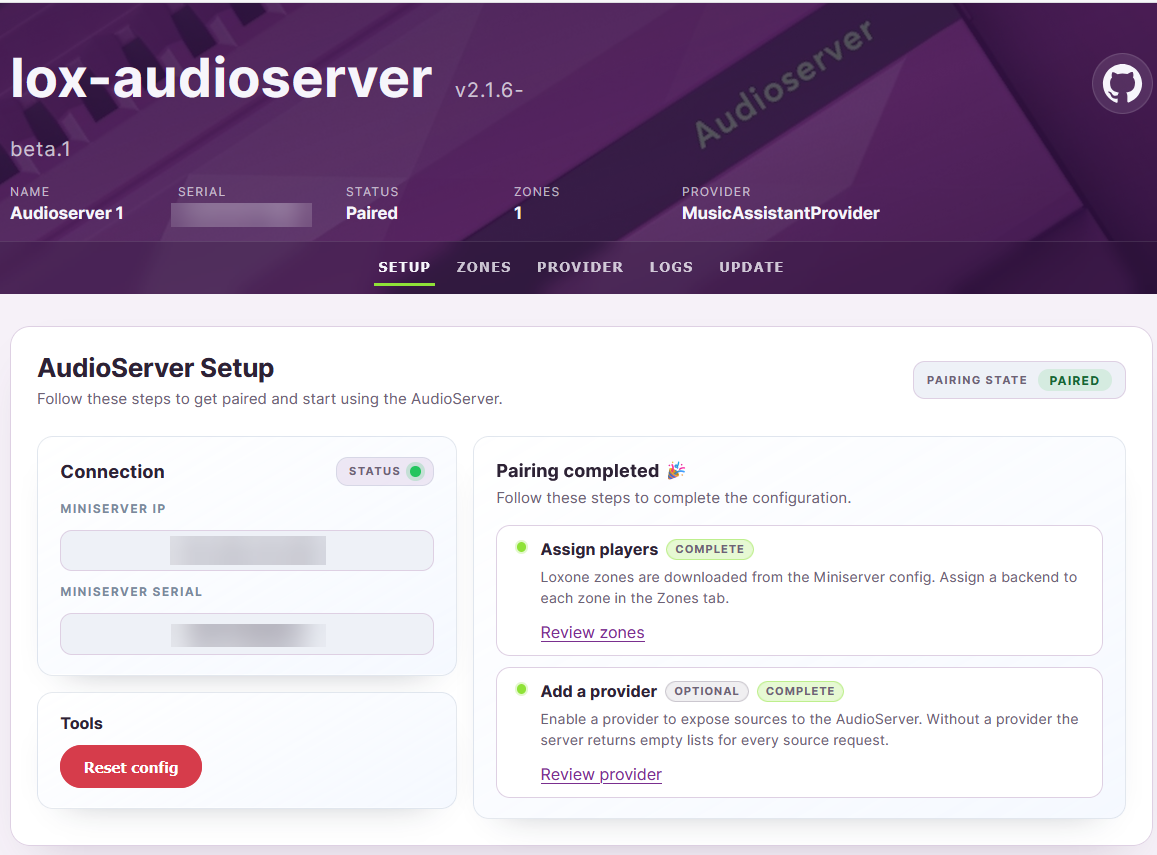
Task: Open the GitHub repository icon
Action: 1122,84
